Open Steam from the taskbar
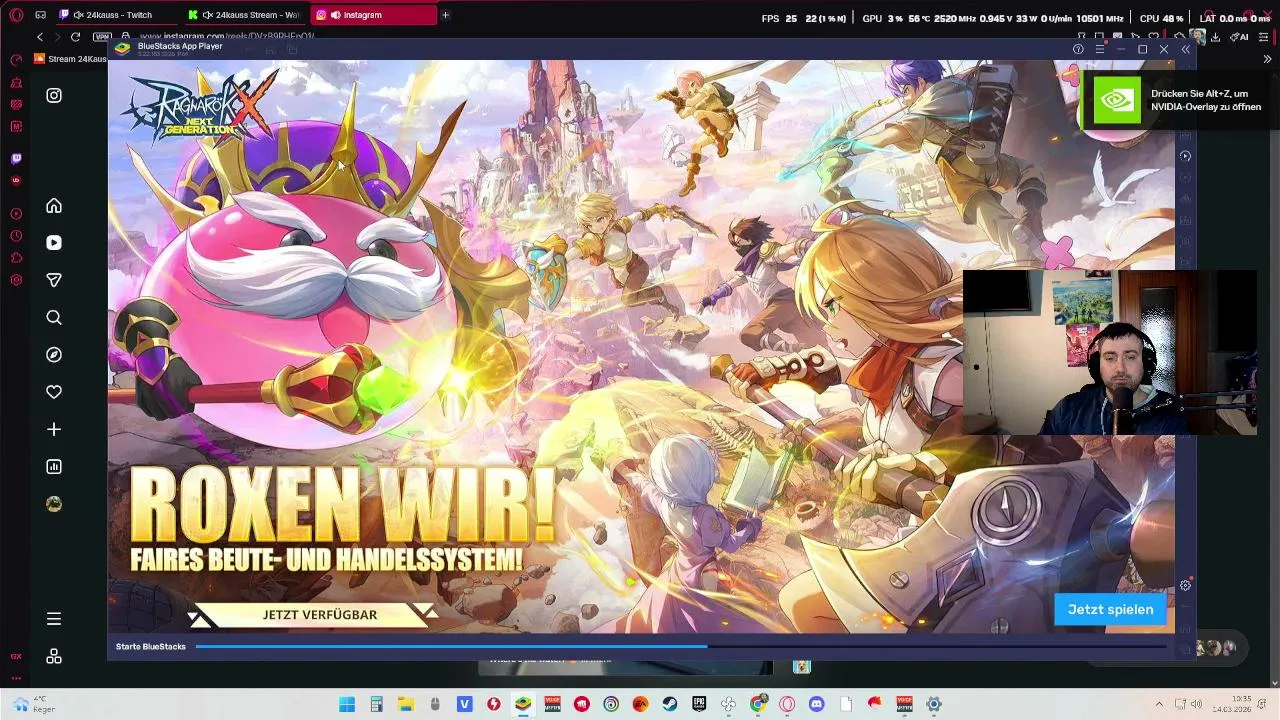This screenshot has height=720, width=1280. [x=670, y=704]
